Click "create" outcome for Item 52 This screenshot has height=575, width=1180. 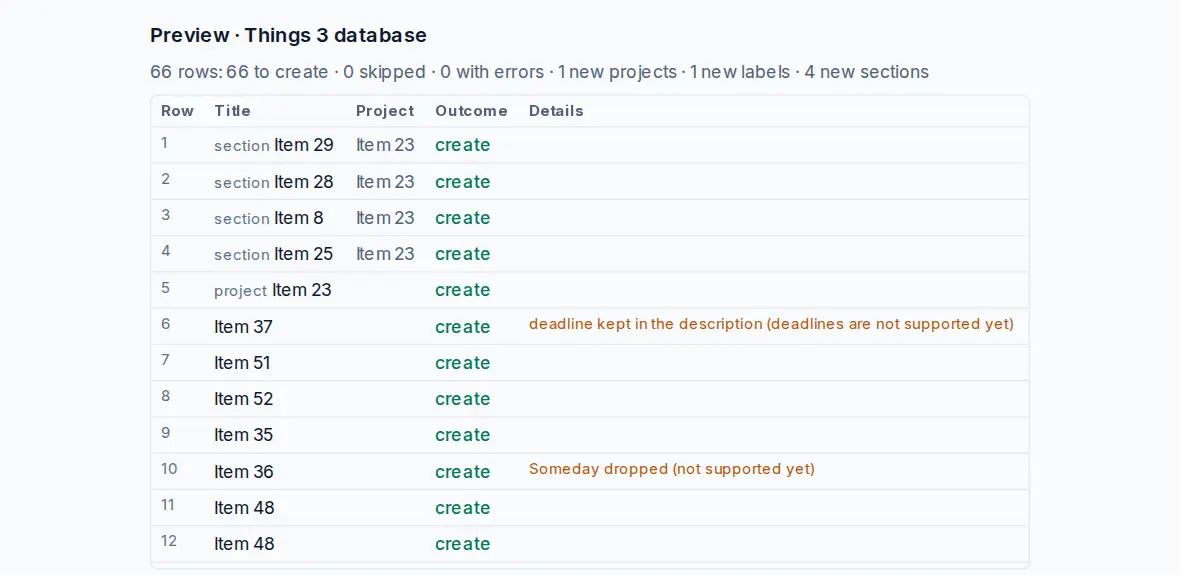click(x=463, y=400)
